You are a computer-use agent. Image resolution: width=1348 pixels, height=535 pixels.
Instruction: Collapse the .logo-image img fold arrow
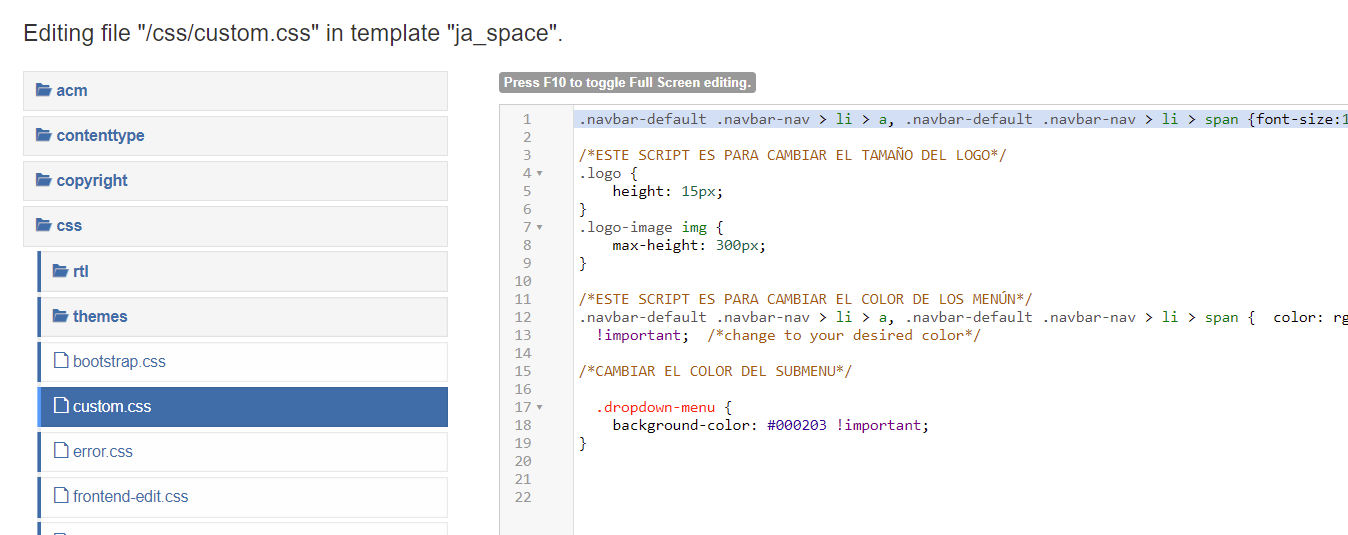click(x=540, y=227)
